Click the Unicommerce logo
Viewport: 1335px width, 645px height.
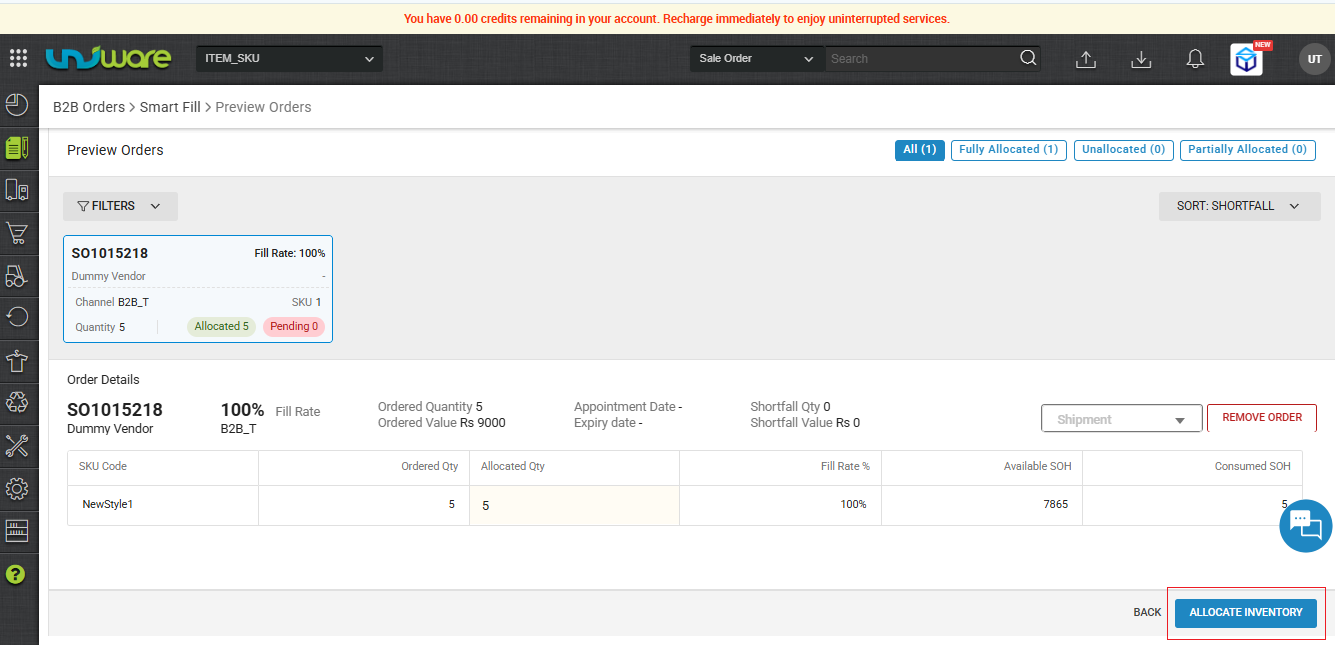point(108,58)
